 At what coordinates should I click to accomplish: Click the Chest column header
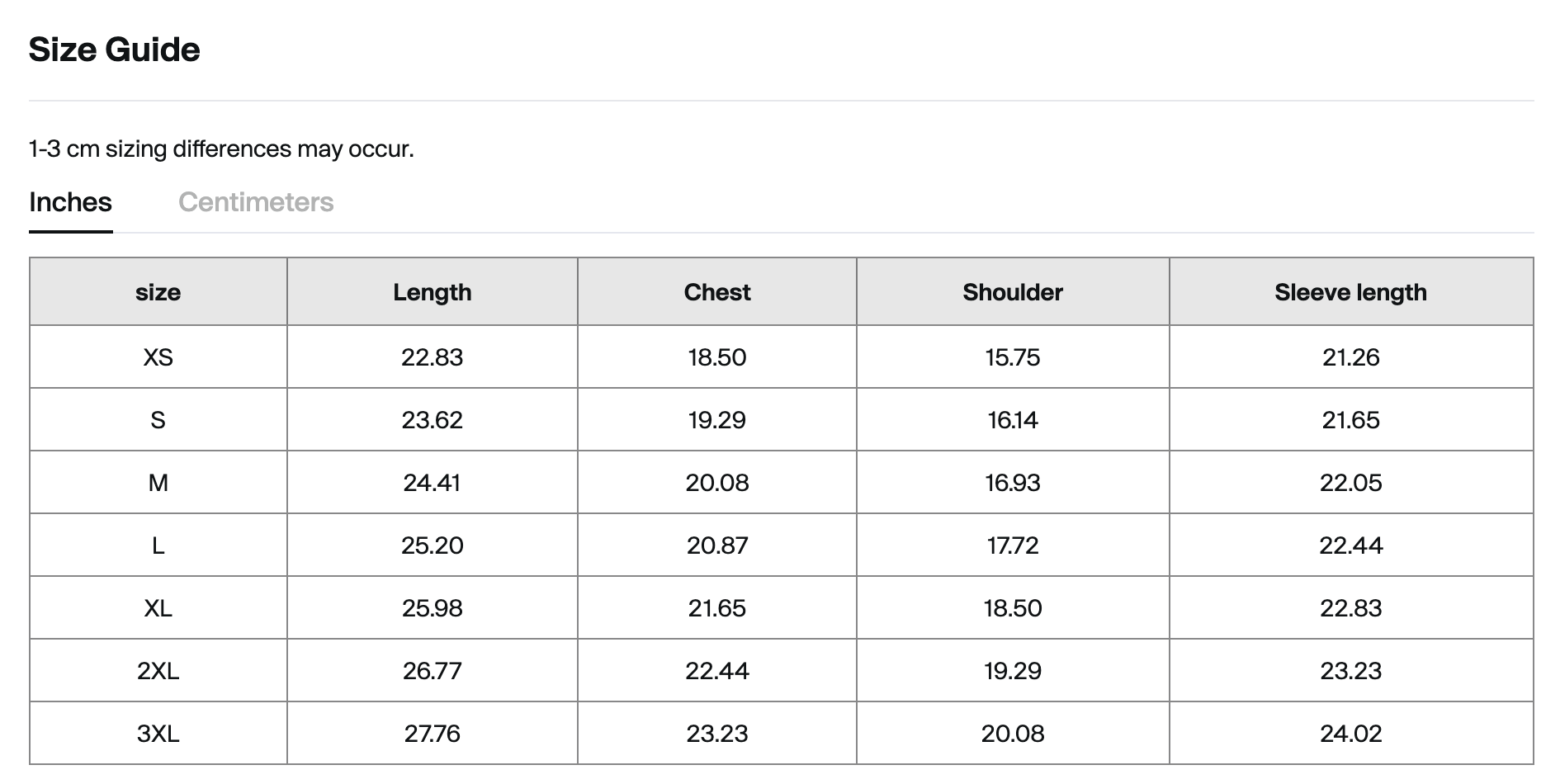pos(716,292)
